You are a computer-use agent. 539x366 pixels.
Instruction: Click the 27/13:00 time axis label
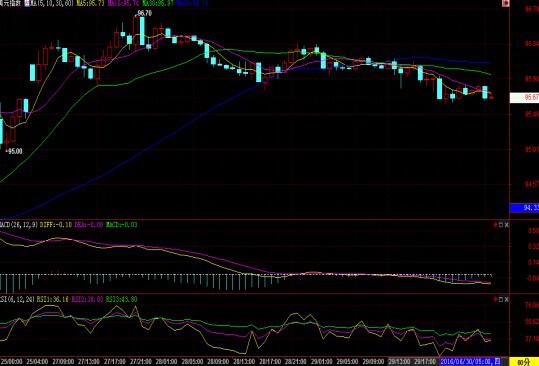click(89, 362)
